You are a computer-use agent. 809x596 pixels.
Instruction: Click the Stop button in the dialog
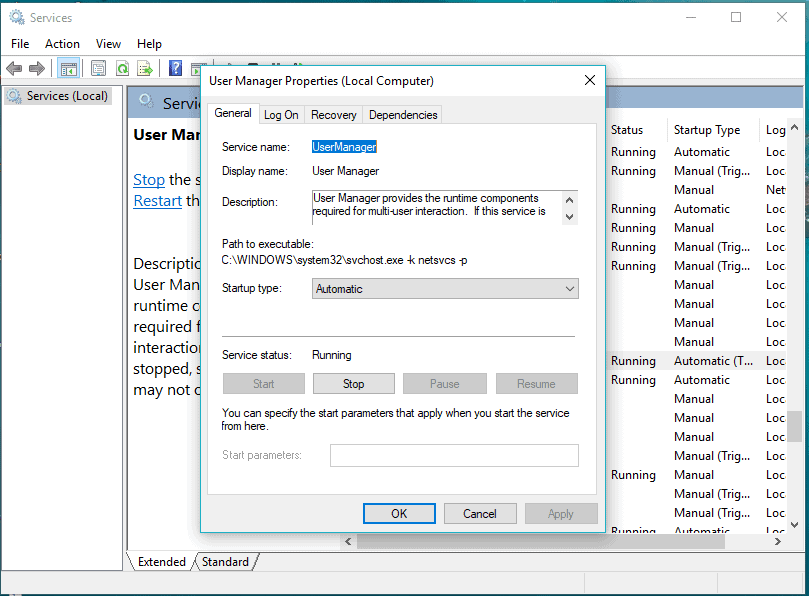[x=353, y=383]
